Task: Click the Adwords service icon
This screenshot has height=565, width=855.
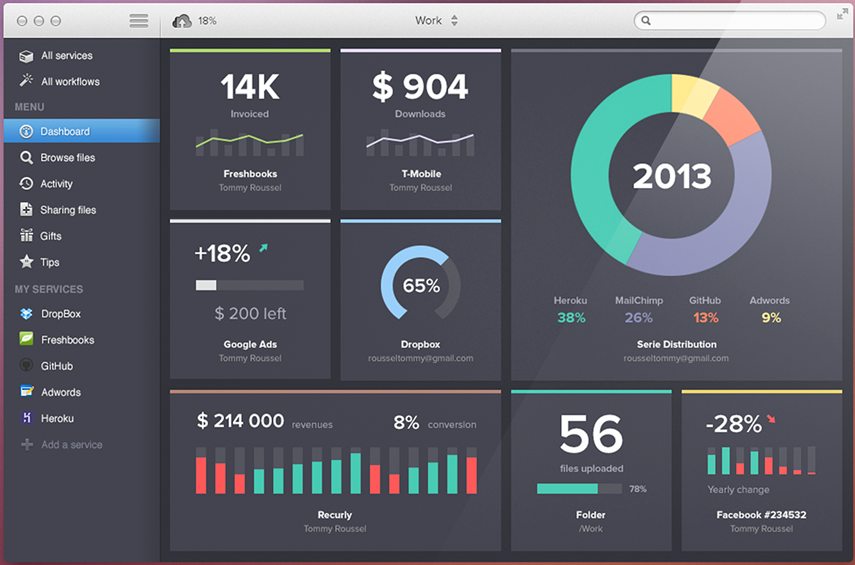Action: [26, 391]
